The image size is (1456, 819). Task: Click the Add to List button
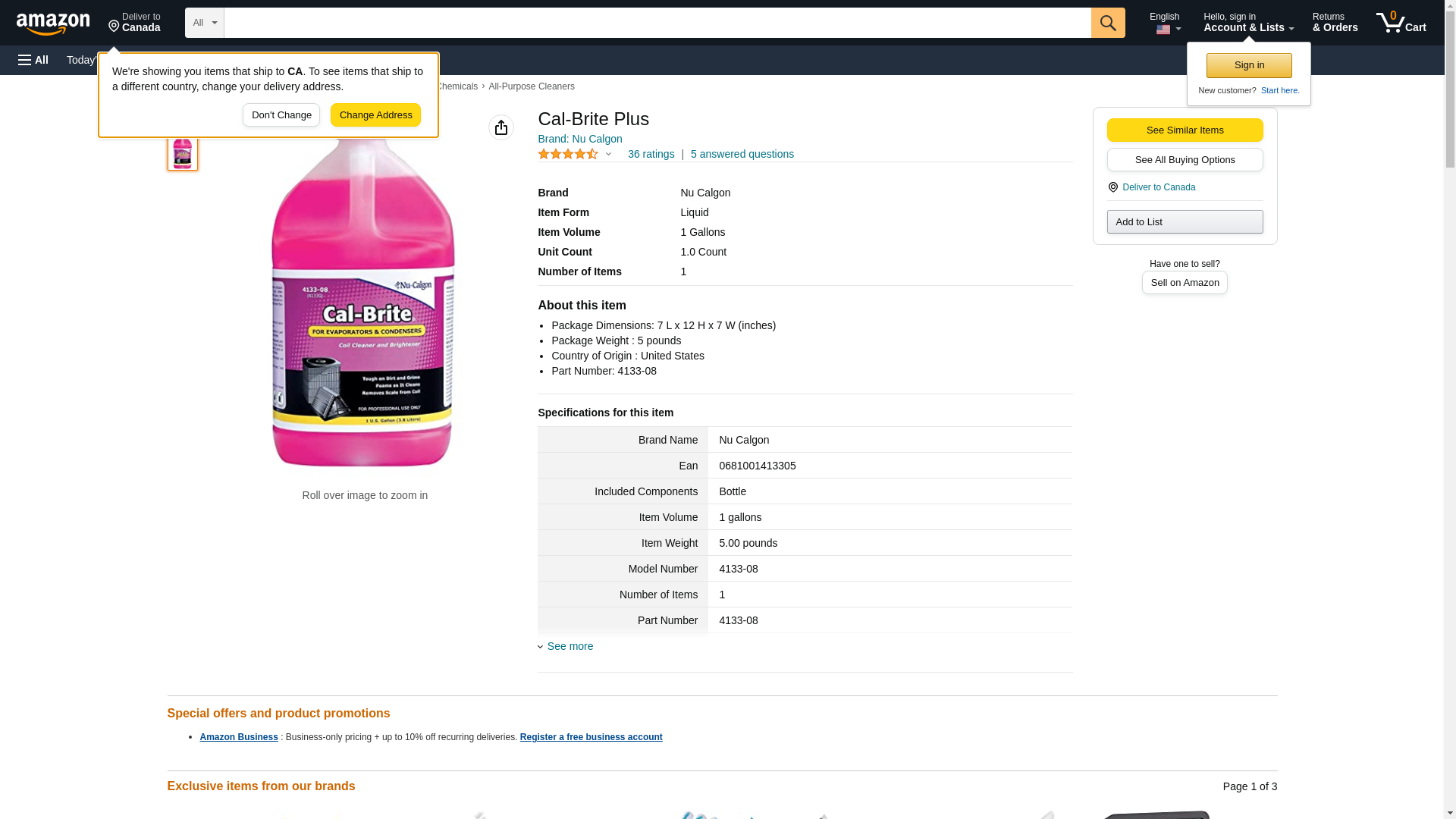pos(1185,221)
